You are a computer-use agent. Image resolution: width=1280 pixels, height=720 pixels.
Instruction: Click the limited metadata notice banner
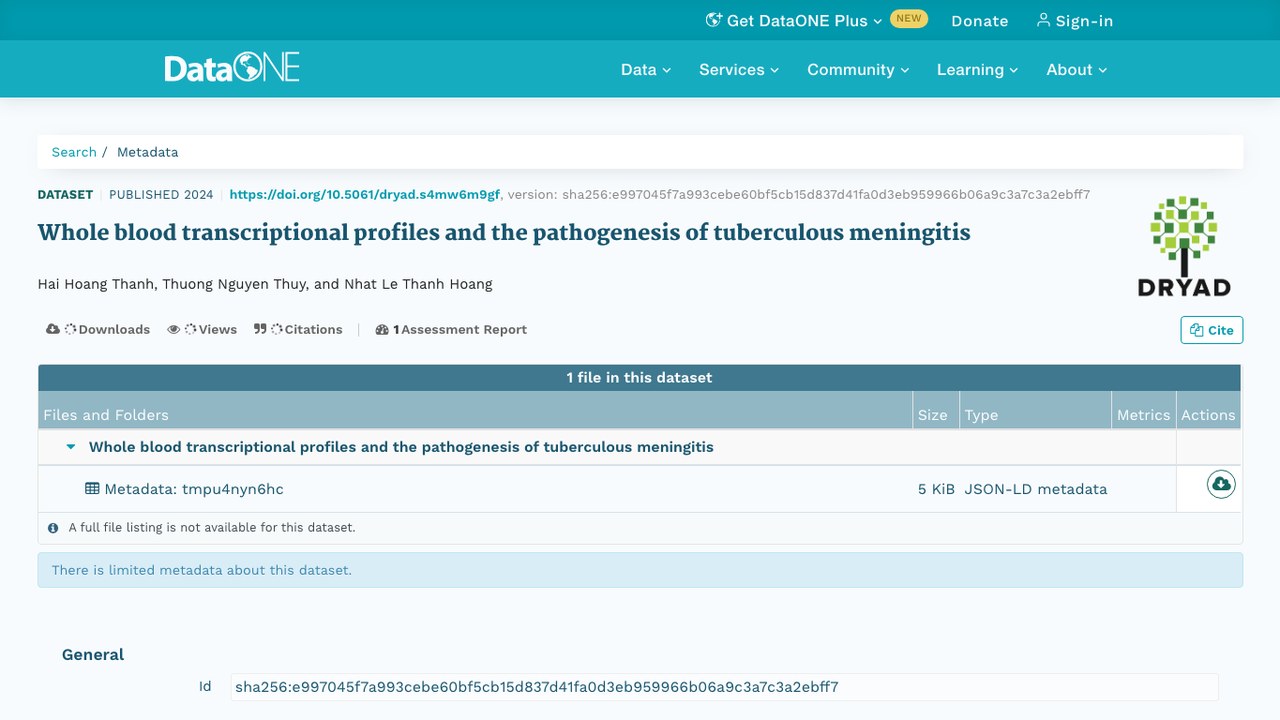coord(640,570)
